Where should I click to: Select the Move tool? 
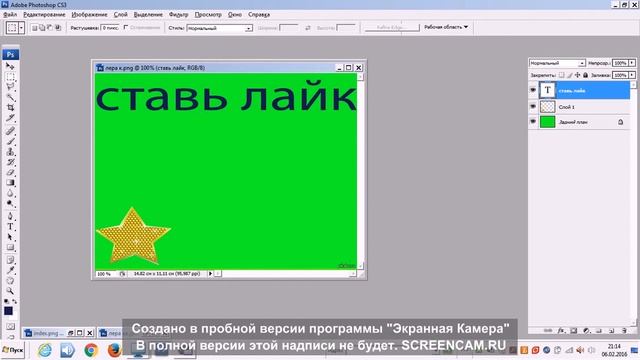[x=10, y=66]
